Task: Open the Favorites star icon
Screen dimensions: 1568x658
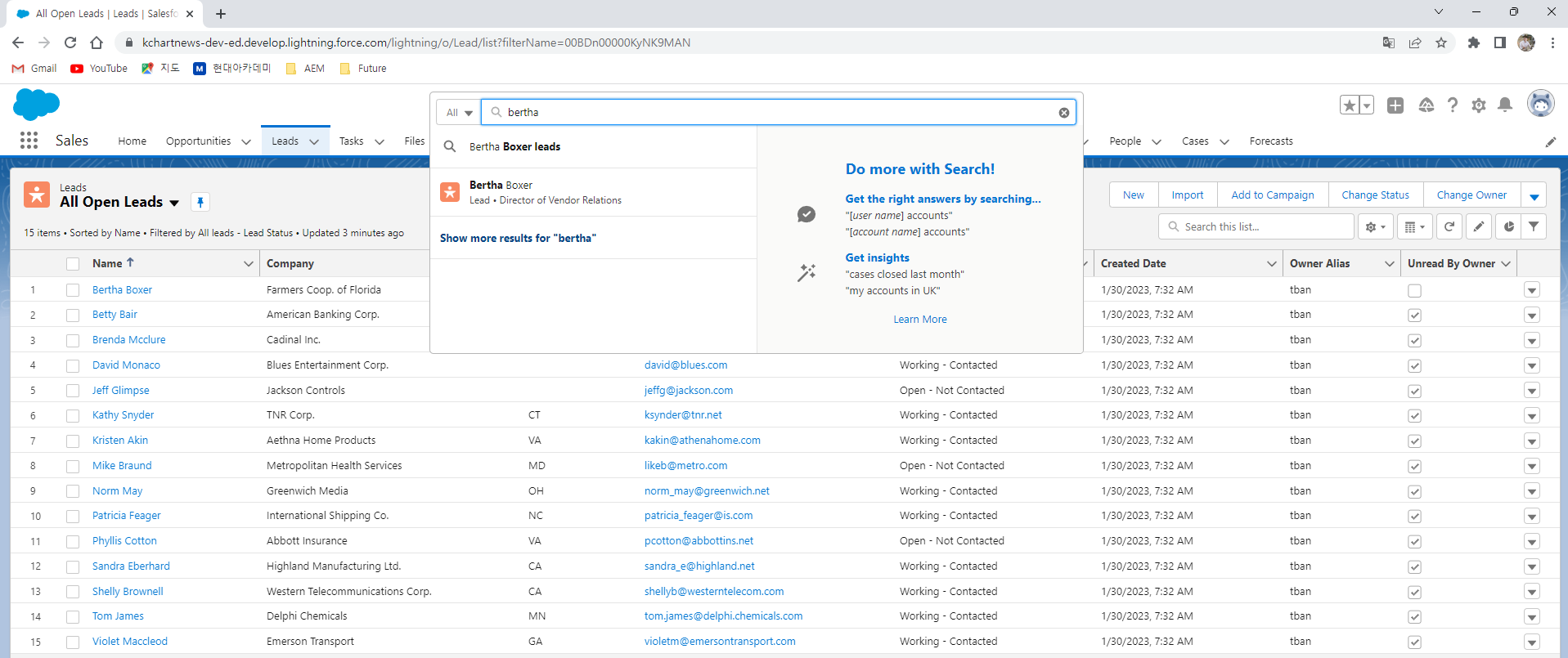Action: [x=1350, y=105]
